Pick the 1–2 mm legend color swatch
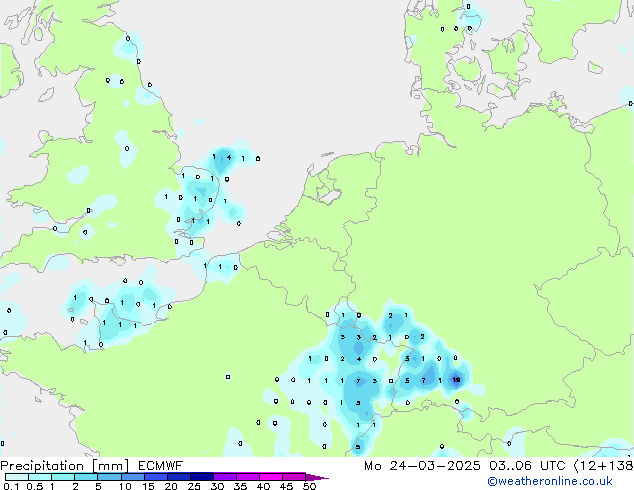Image resolution: width=634 pixels, height=490 pixels. 63,477
